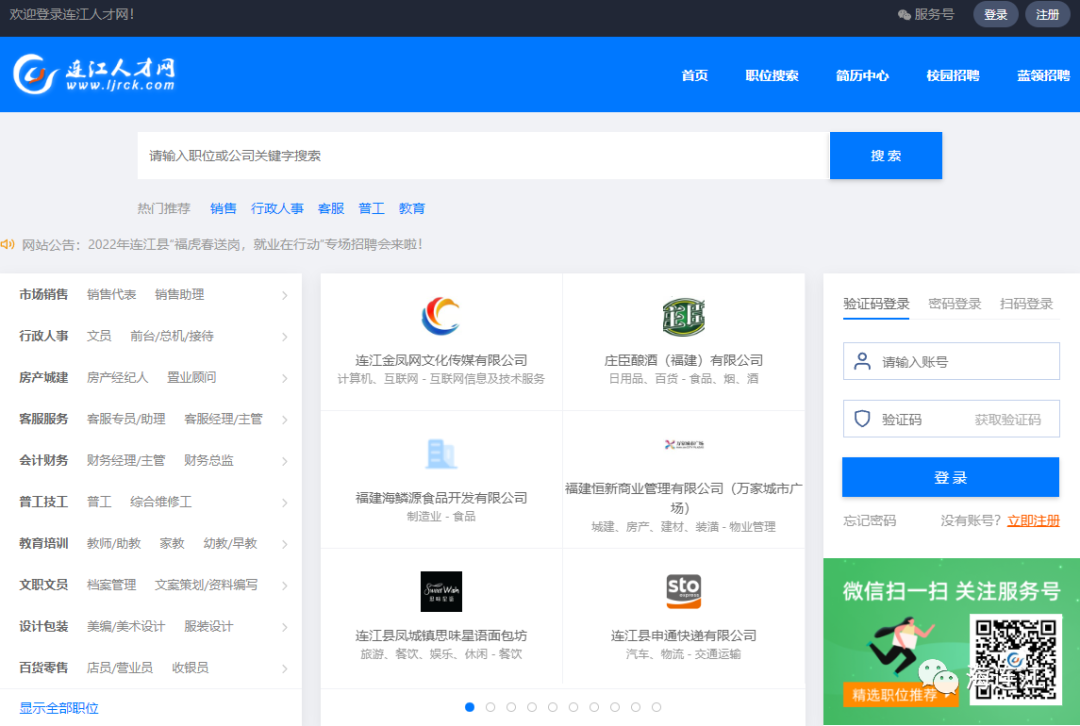Switch to 验证码登录 tab

click(876, 304)
